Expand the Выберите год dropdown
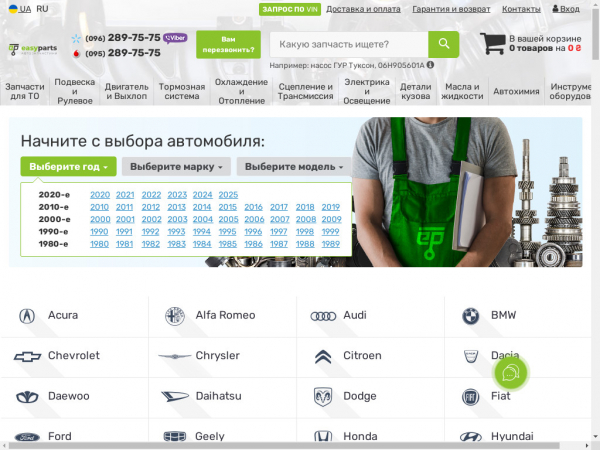Viewport: 600px width, 450px height. pyautogui.click(x=68, y=166)
